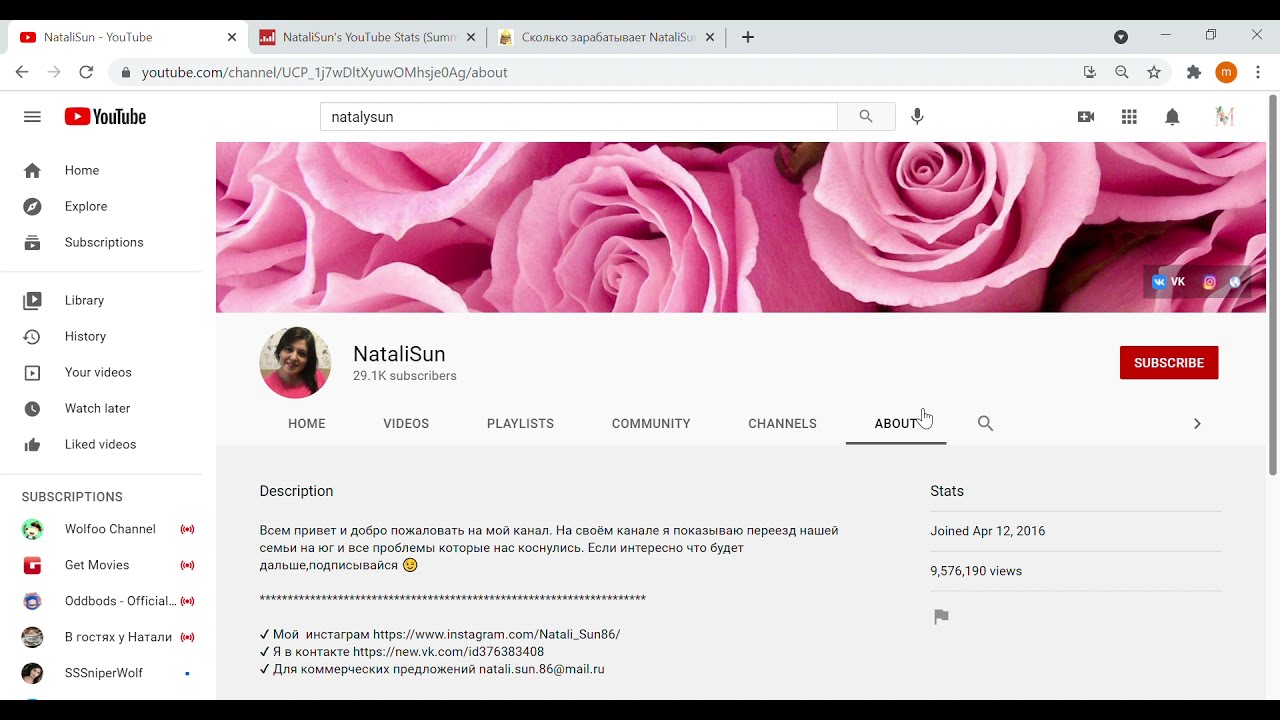Open the Instagram icon on channel banner

(1209, 282)
